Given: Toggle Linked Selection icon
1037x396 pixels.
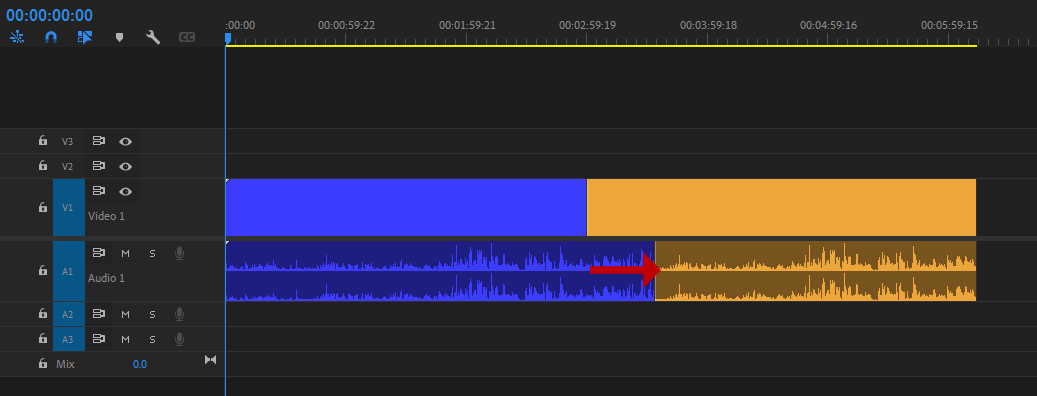Looking at the screenshot, I should pos(85,37).
